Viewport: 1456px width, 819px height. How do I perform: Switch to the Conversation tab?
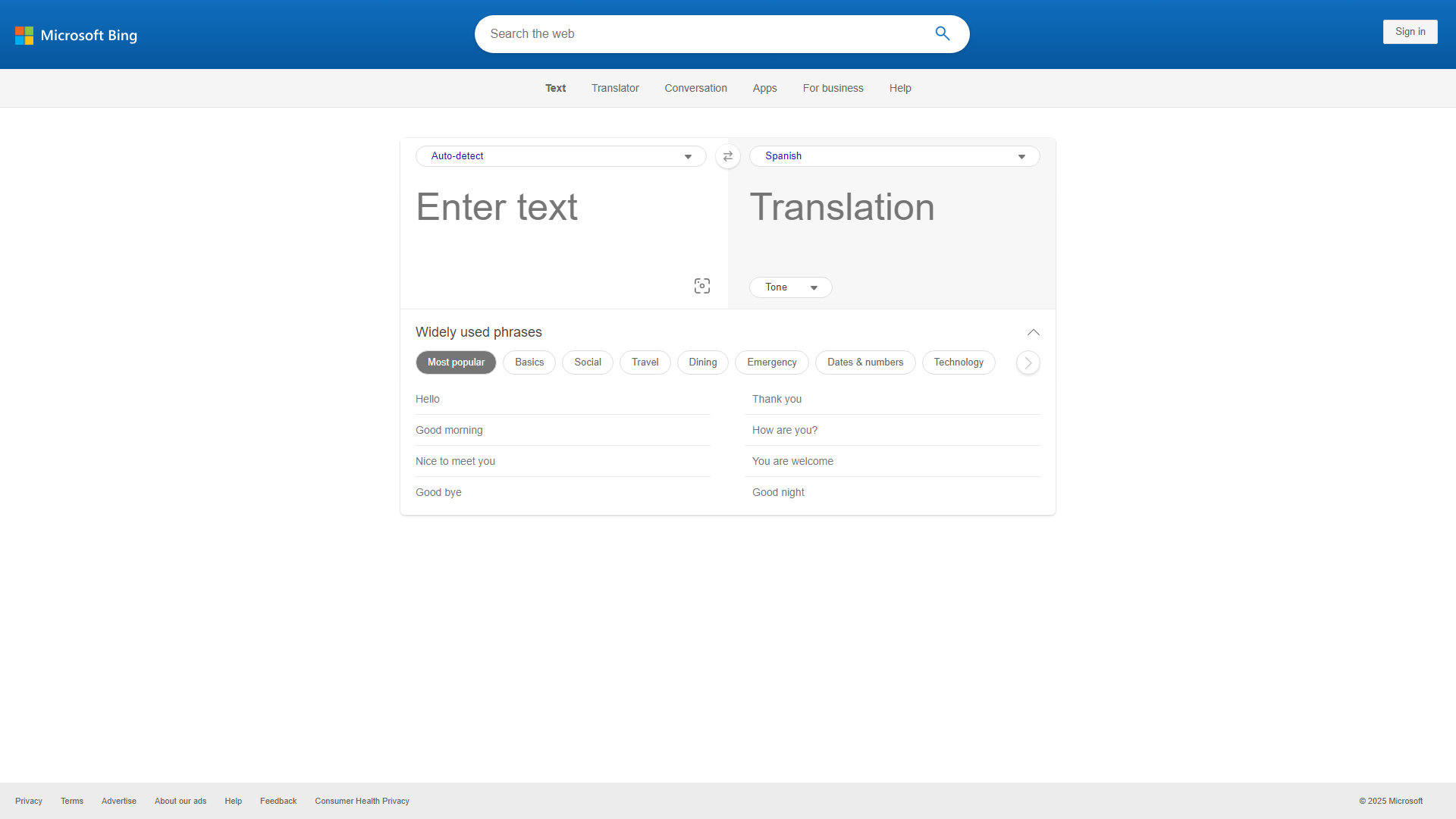[x=695, y=88]
